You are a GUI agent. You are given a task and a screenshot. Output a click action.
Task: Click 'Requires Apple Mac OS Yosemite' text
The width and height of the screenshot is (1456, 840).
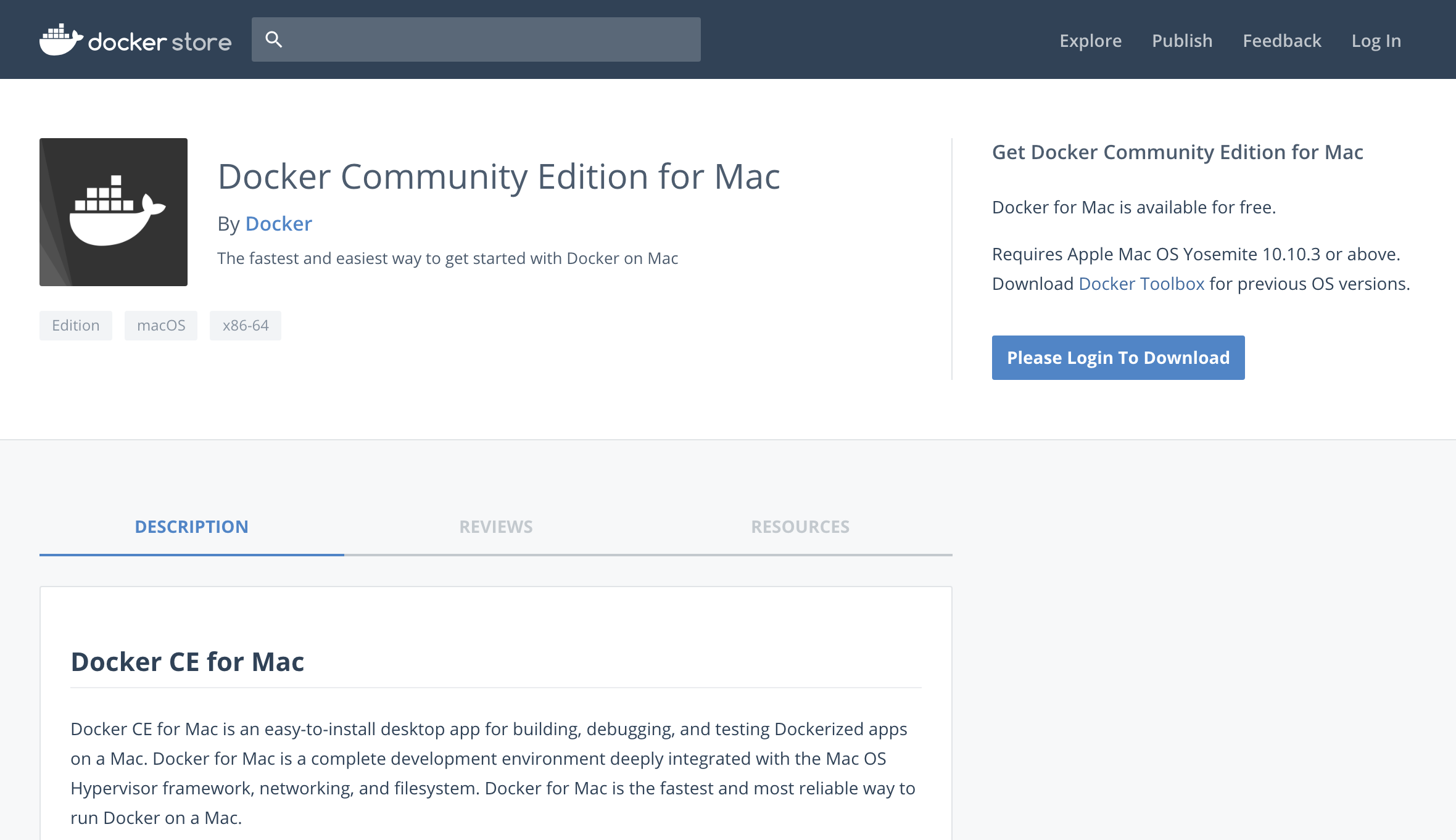(x=1196, y=254)
